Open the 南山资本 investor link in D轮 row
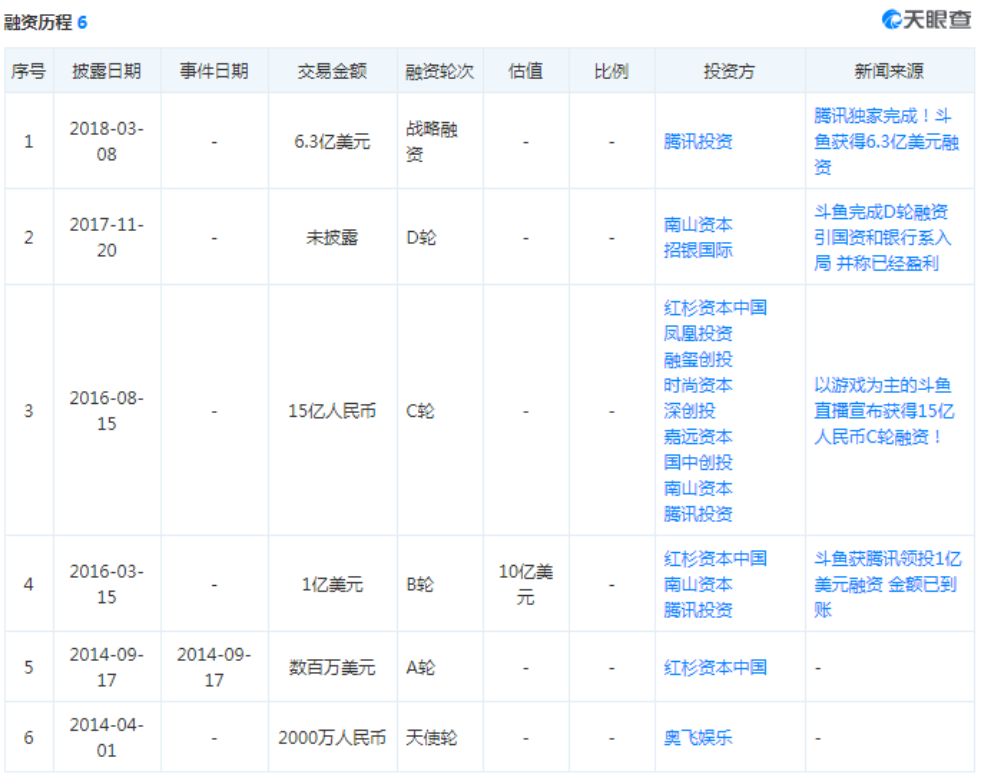Viewport: 982px width, 784px height. coord(698,225)
